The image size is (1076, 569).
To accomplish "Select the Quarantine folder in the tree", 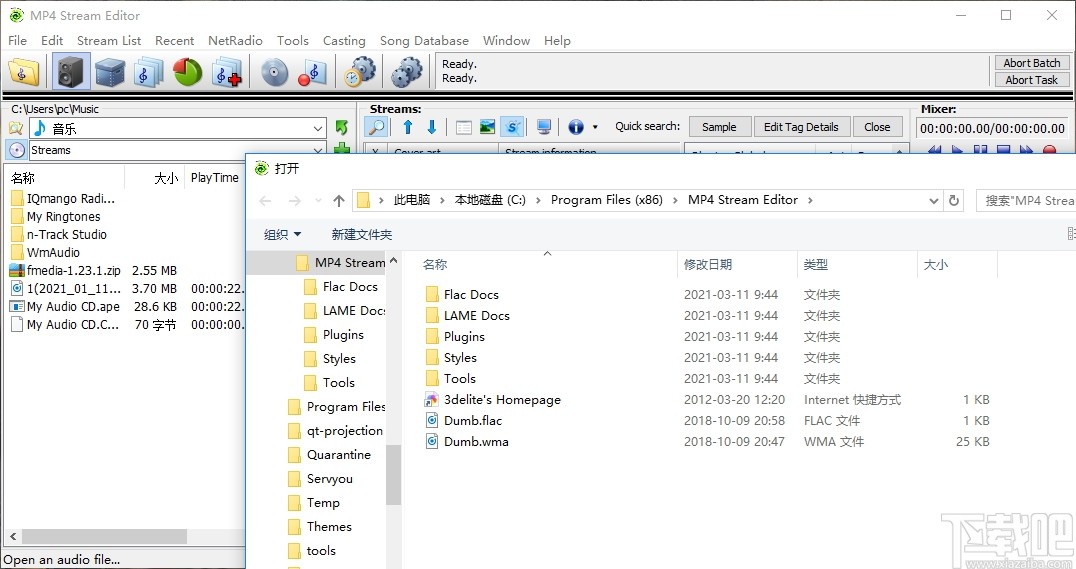I will tap(338, 454).
